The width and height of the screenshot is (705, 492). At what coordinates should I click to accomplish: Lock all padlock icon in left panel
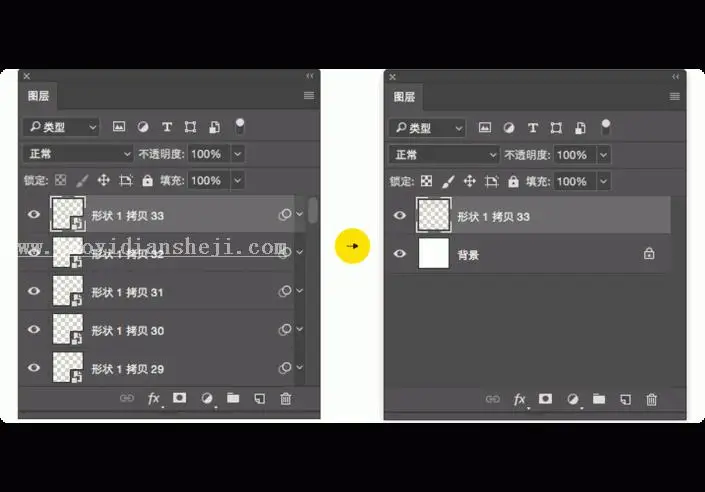[x=147, y=180]
